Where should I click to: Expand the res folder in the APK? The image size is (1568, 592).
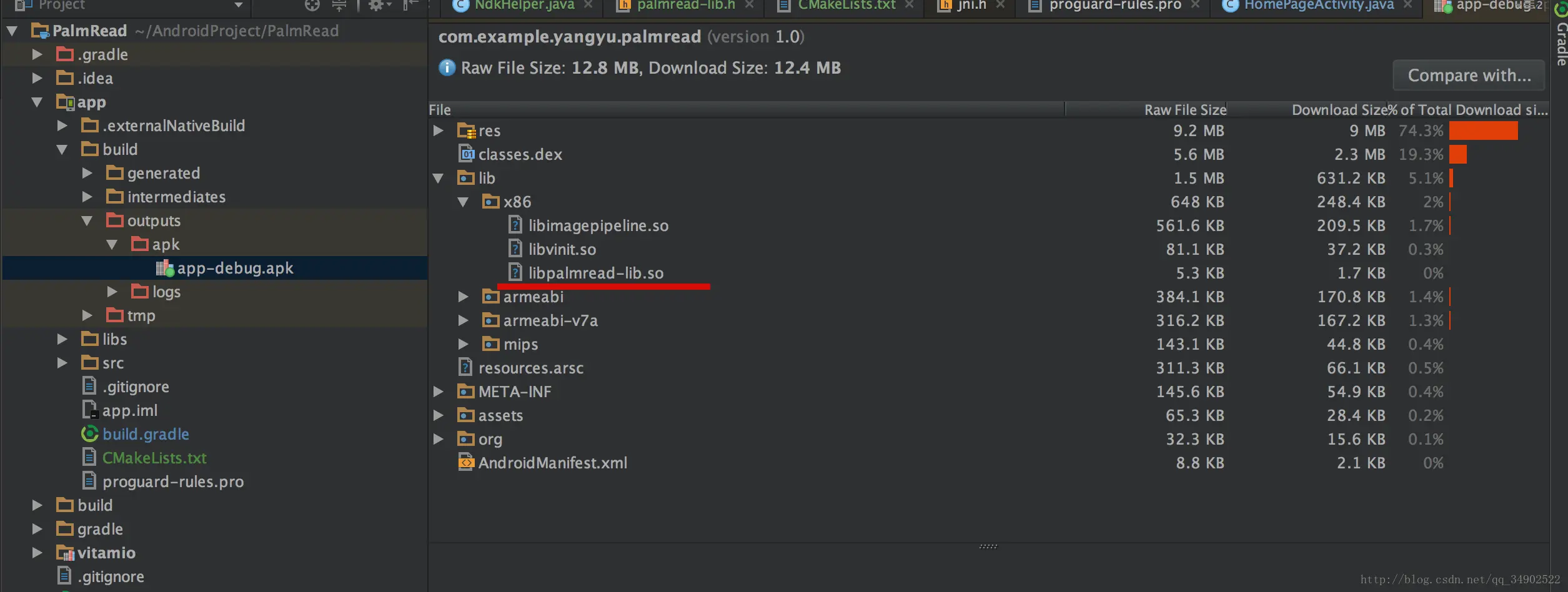click(439, 131)
